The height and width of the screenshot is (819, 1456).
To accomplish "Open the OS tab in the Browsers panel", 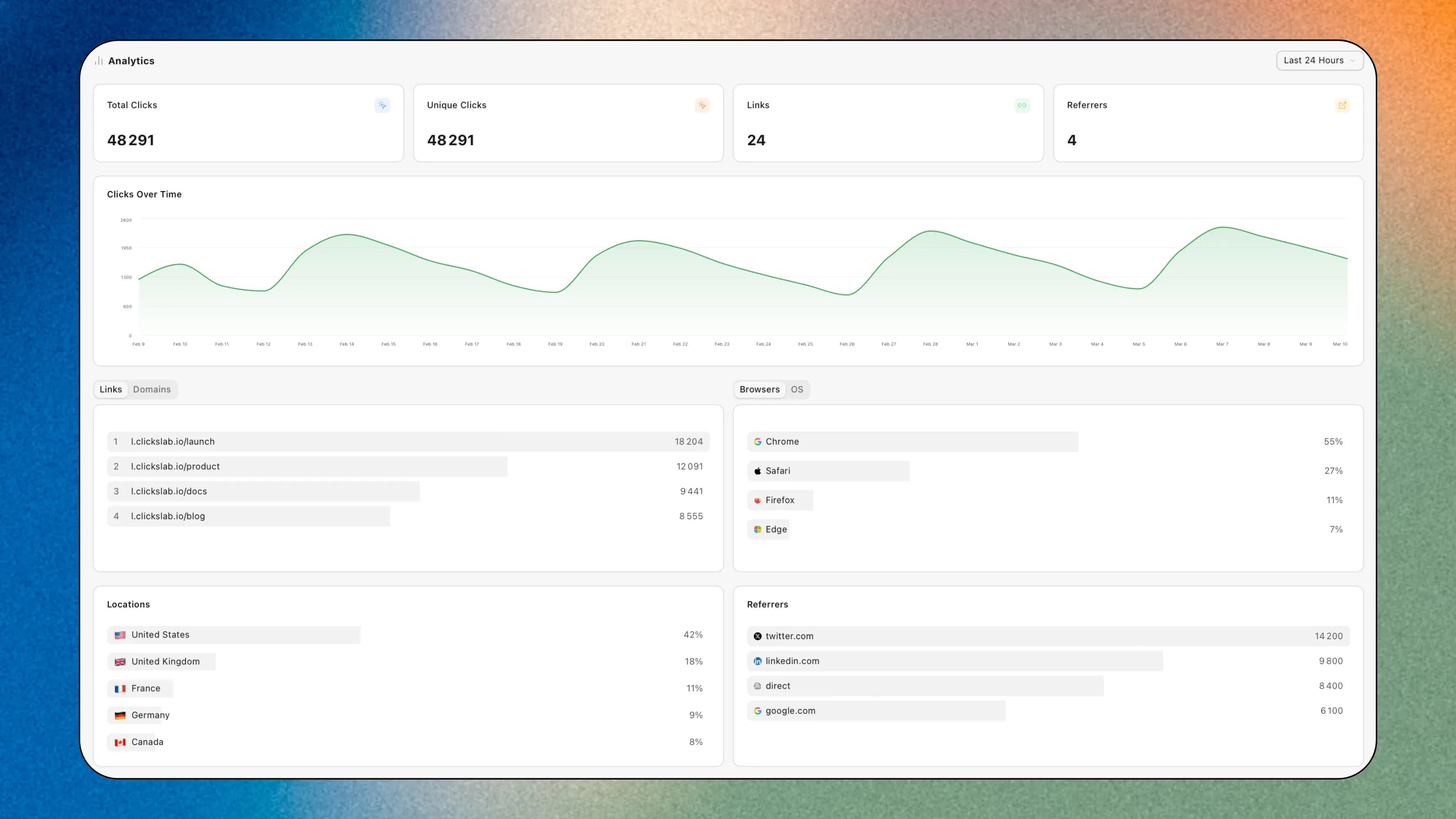I will (x=797, y=390).
